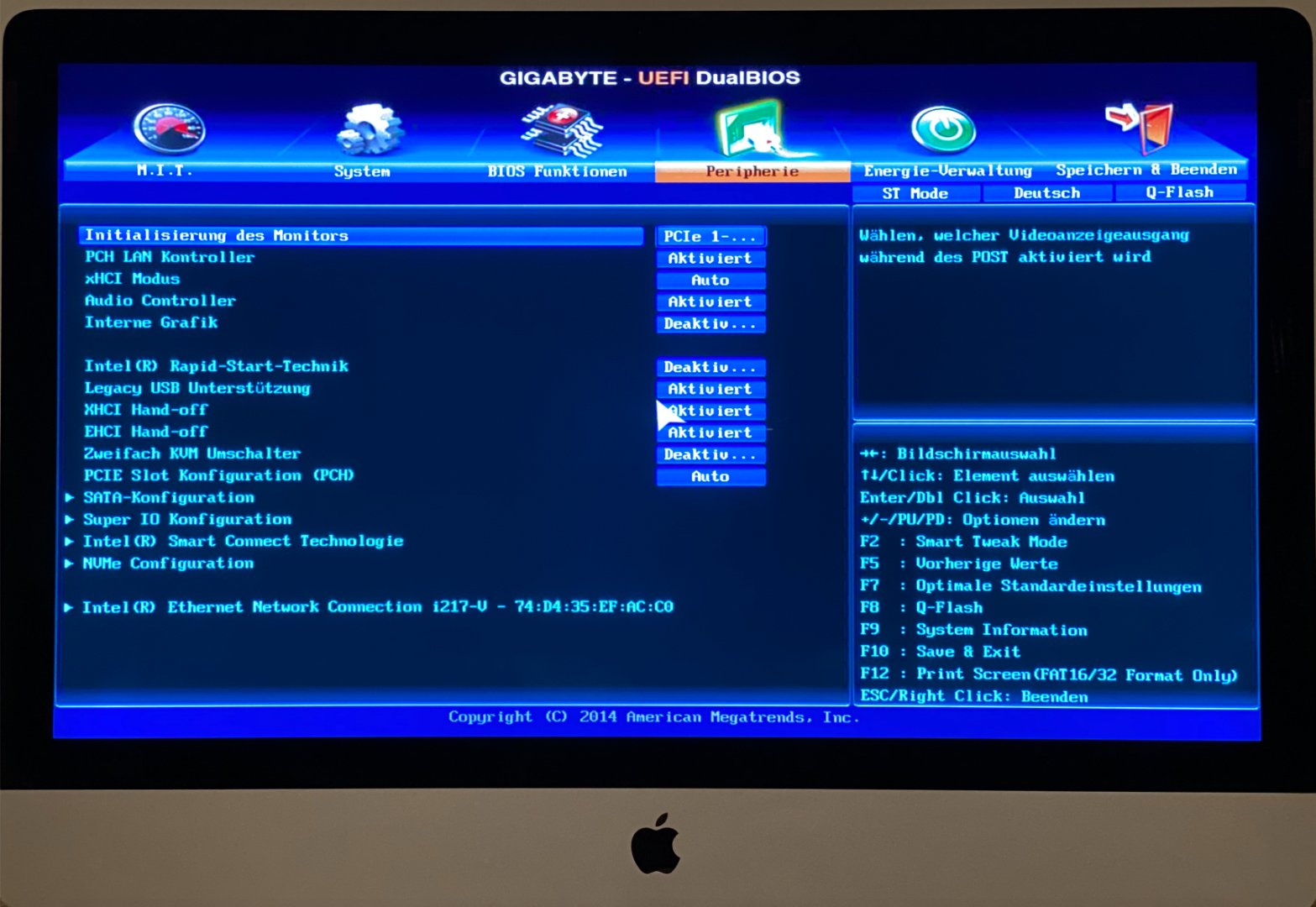Open PCIE Slot Konfiguration Auto dropdown
Screen dimensions: 1316x907
pos(710,476)
